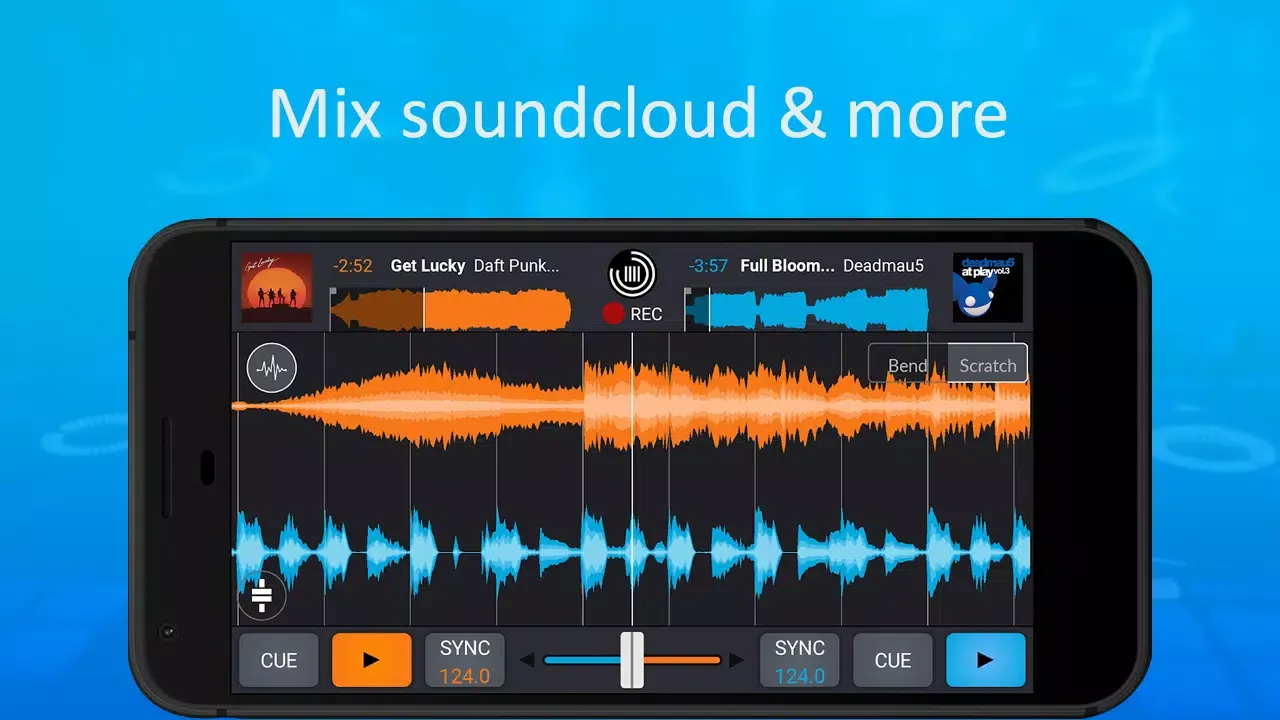Open Get Lucky album artwork
This screenshot has height=720, width=1280.
tap(277, 288)
